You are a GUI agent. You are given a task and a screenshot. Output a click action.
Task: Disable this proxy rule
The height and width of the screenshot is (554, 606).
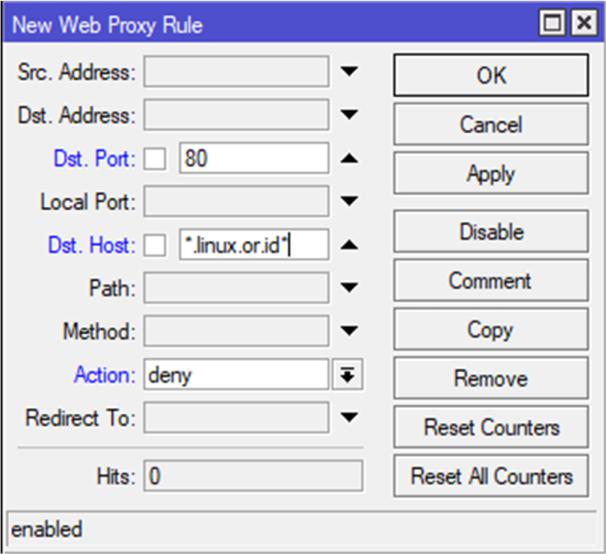(x=490, y=232)
